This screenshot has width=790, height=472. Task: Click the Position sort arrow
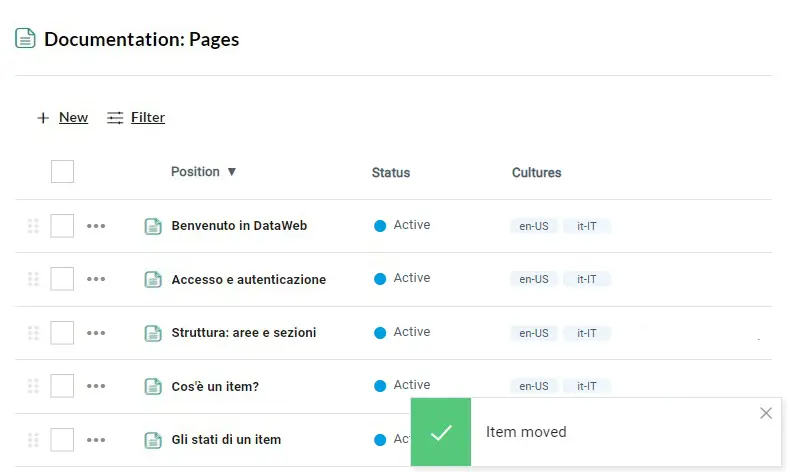[232, 172]
